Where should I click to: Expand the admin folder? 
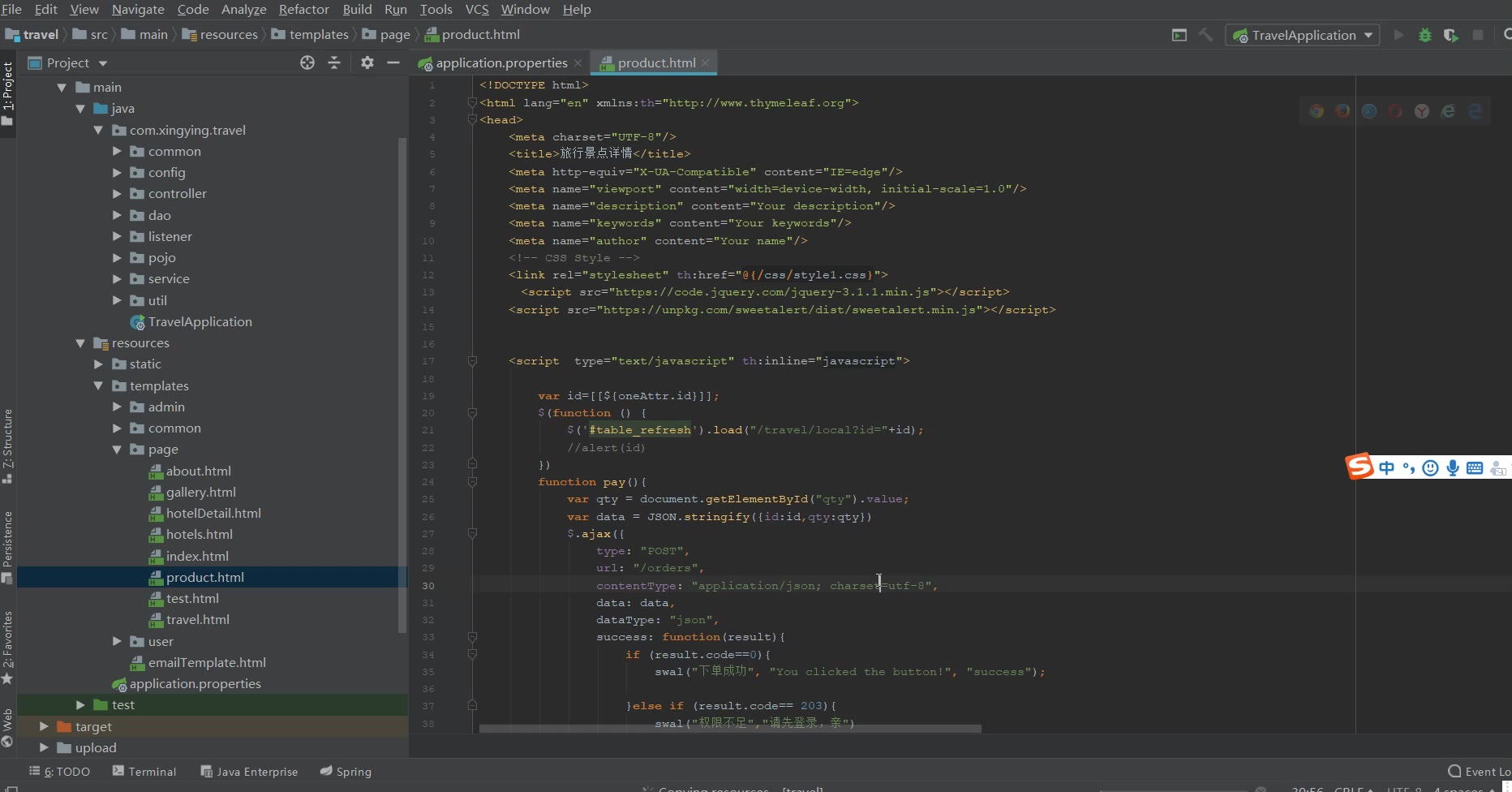117,407
